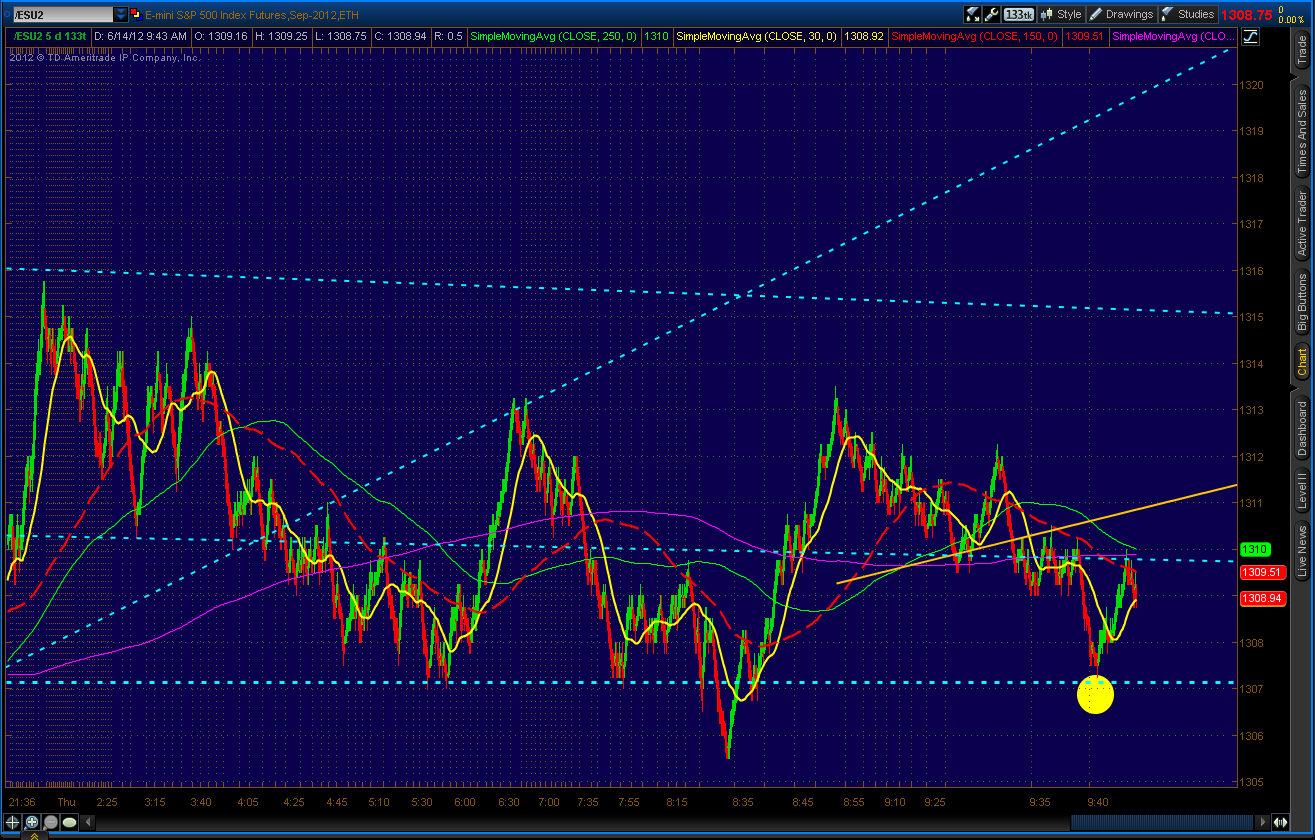The image size is (1315, 840).
Task: Open the Drawings menu
Action: coord(1122,14)
